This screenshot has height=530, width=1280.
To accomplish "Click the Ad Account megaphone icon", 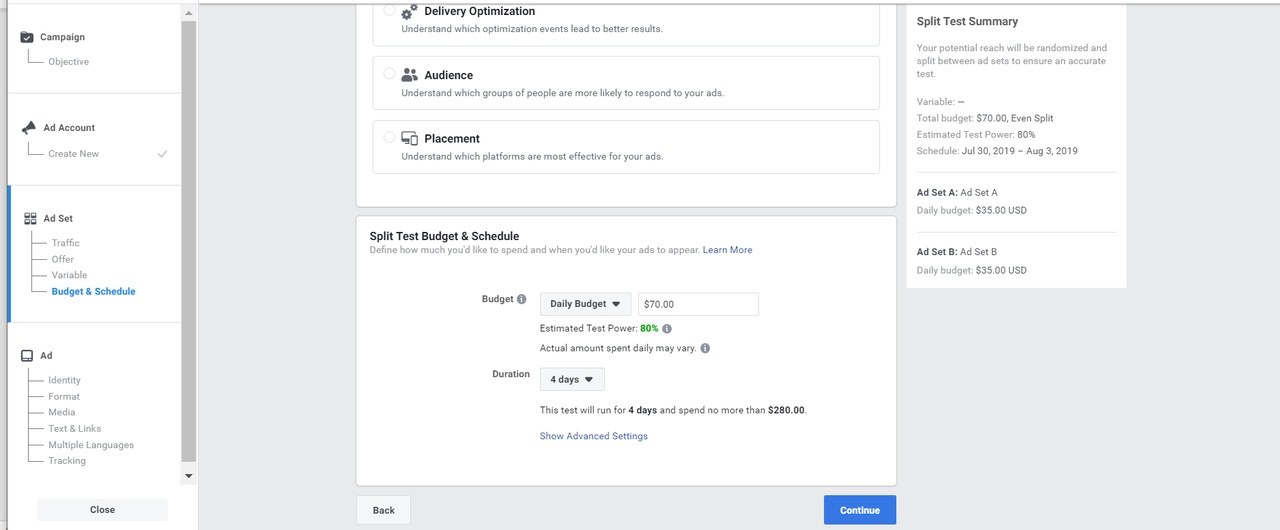I will [x=28, y=128].
